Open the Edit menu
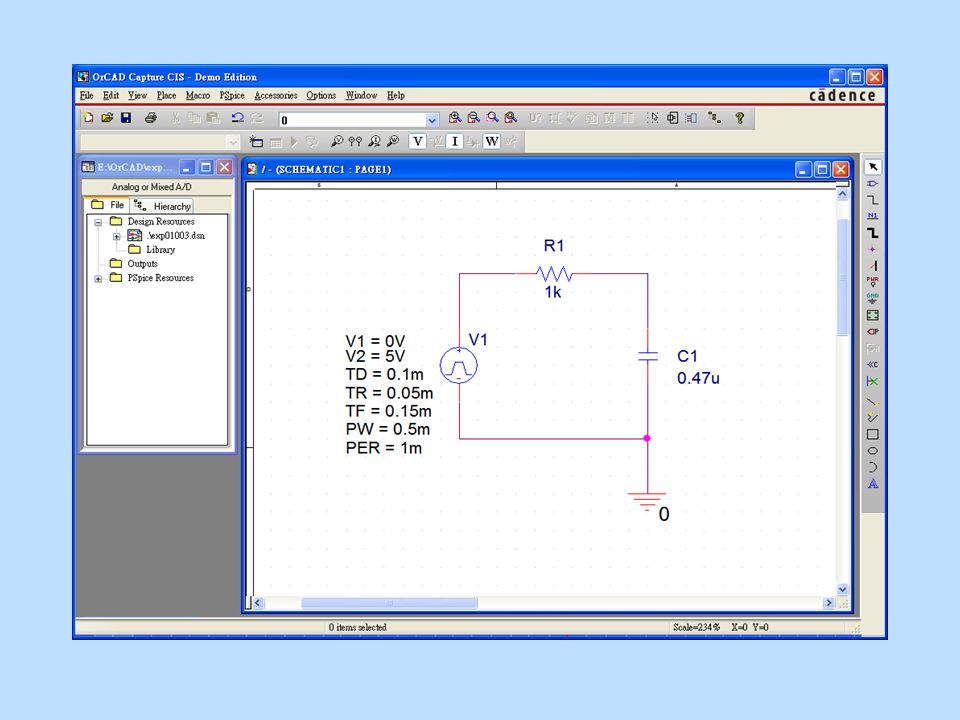The image size is (960, 720). click(111, 96)
